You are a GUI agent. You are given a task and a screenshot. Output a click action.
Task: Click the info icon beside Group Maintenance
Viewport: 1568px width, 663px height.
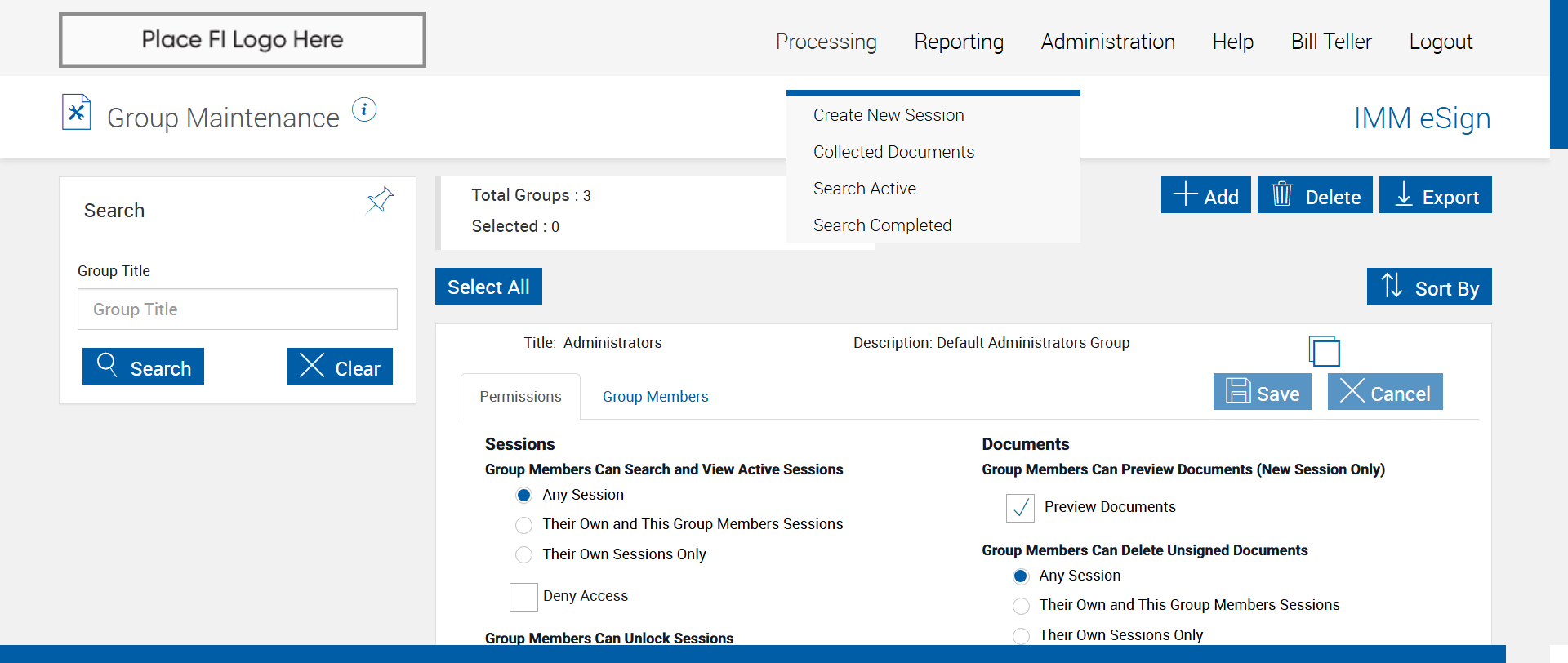pyautogui.click(x=364, y=109)
